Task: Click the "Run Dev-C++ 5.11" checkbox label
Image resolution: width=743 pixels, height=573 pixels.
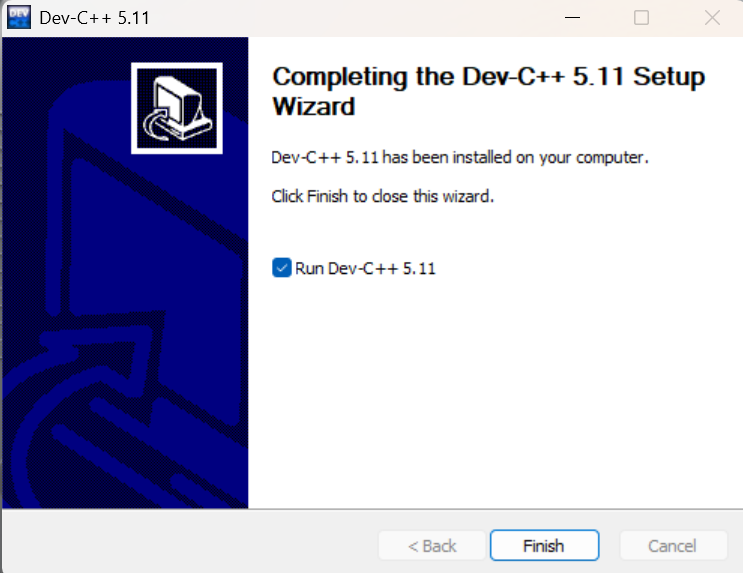Action: coord(365,268)
